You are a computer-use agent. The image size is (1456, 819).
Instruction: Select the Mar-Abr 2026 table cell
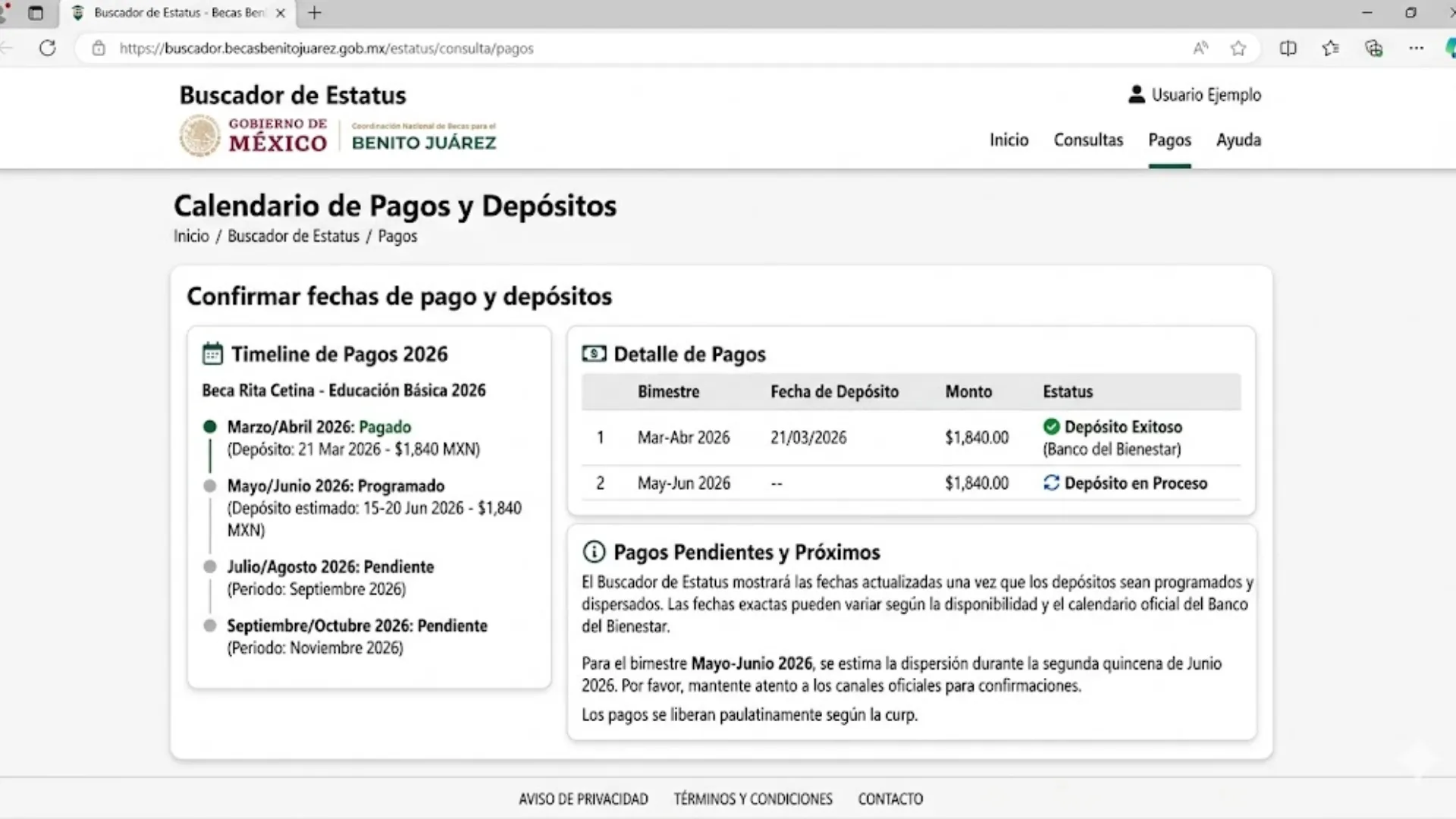[683, 438]
